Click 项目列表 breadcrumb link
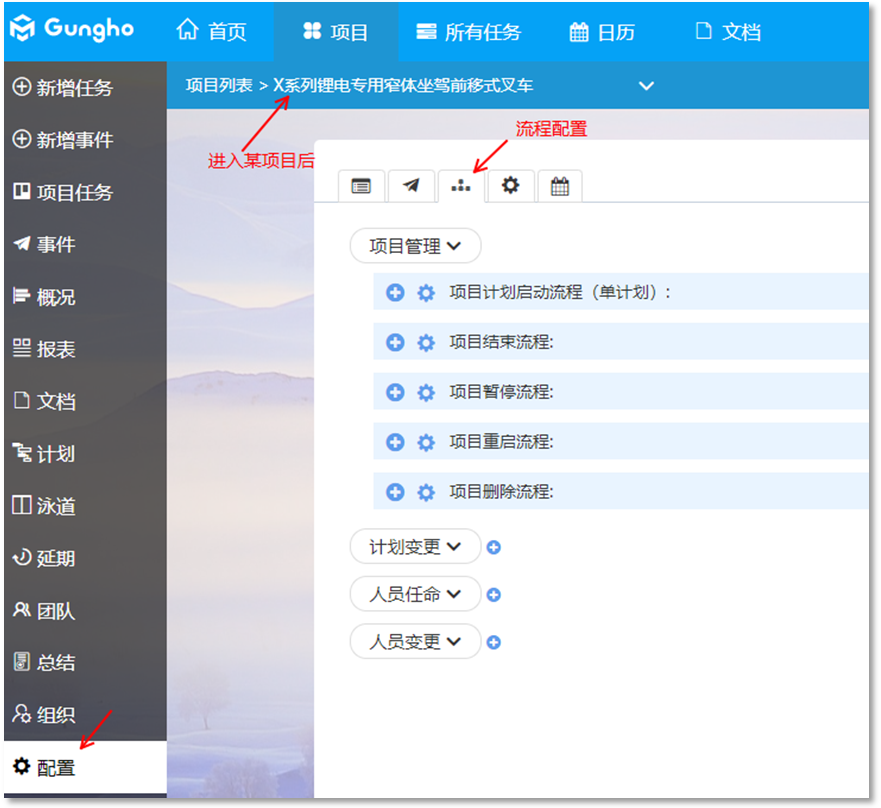Screen dimensions: 881x808 click(x=219, y=86)
